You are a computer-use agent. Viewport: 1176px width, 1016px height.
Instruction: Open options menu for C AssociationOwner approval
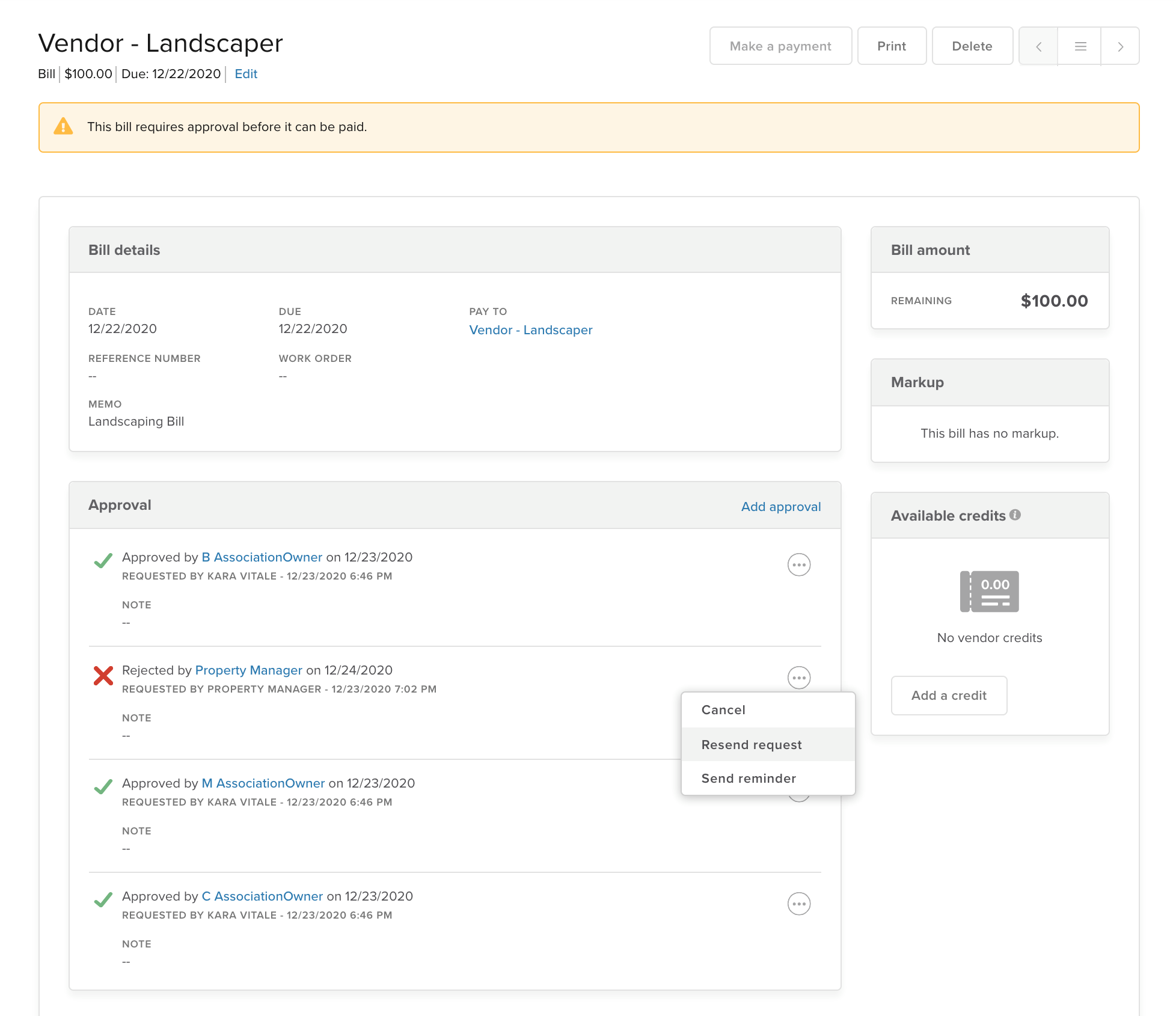(798, 904)
